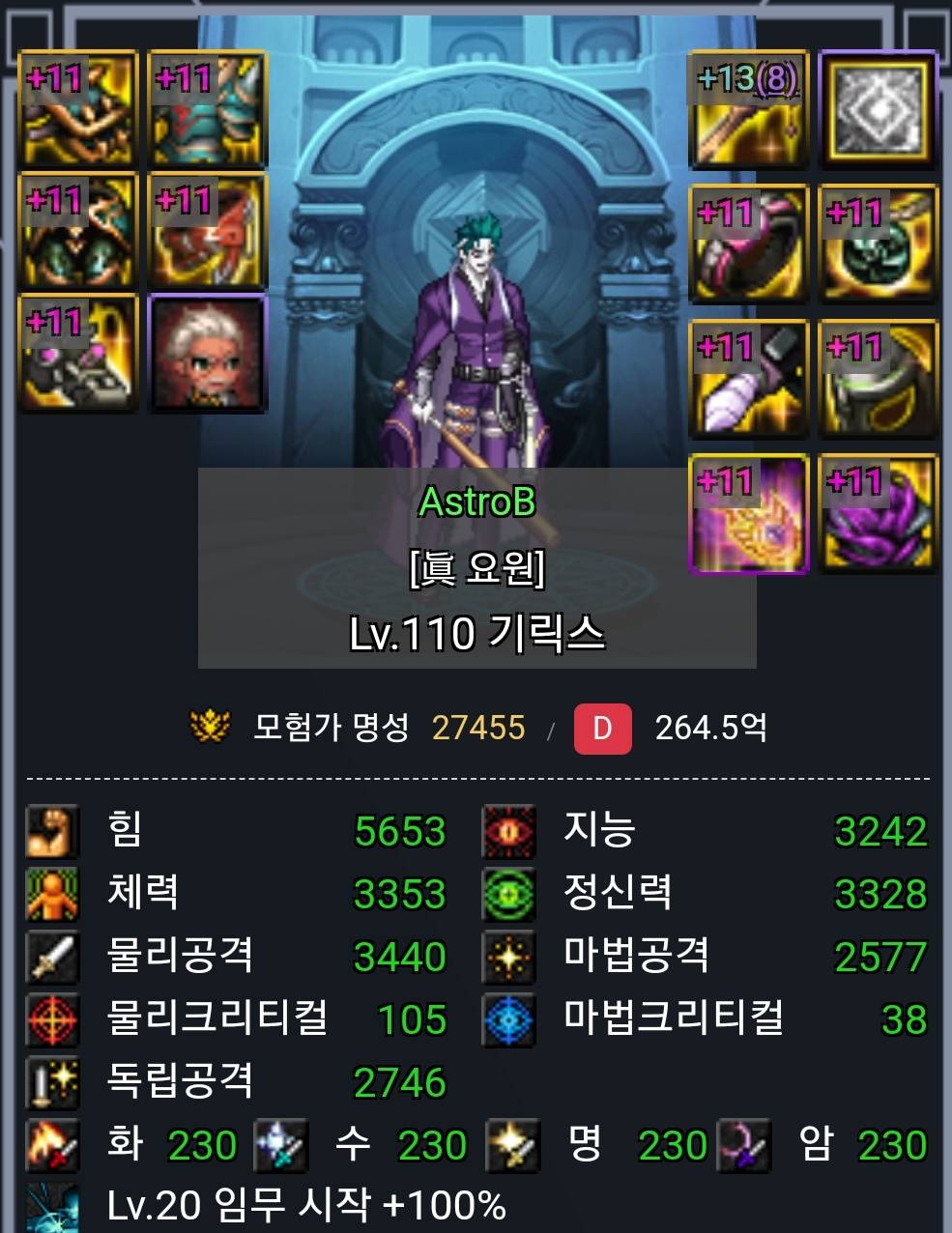Click the adventurer fame crest icon

[x=210, y=727]
